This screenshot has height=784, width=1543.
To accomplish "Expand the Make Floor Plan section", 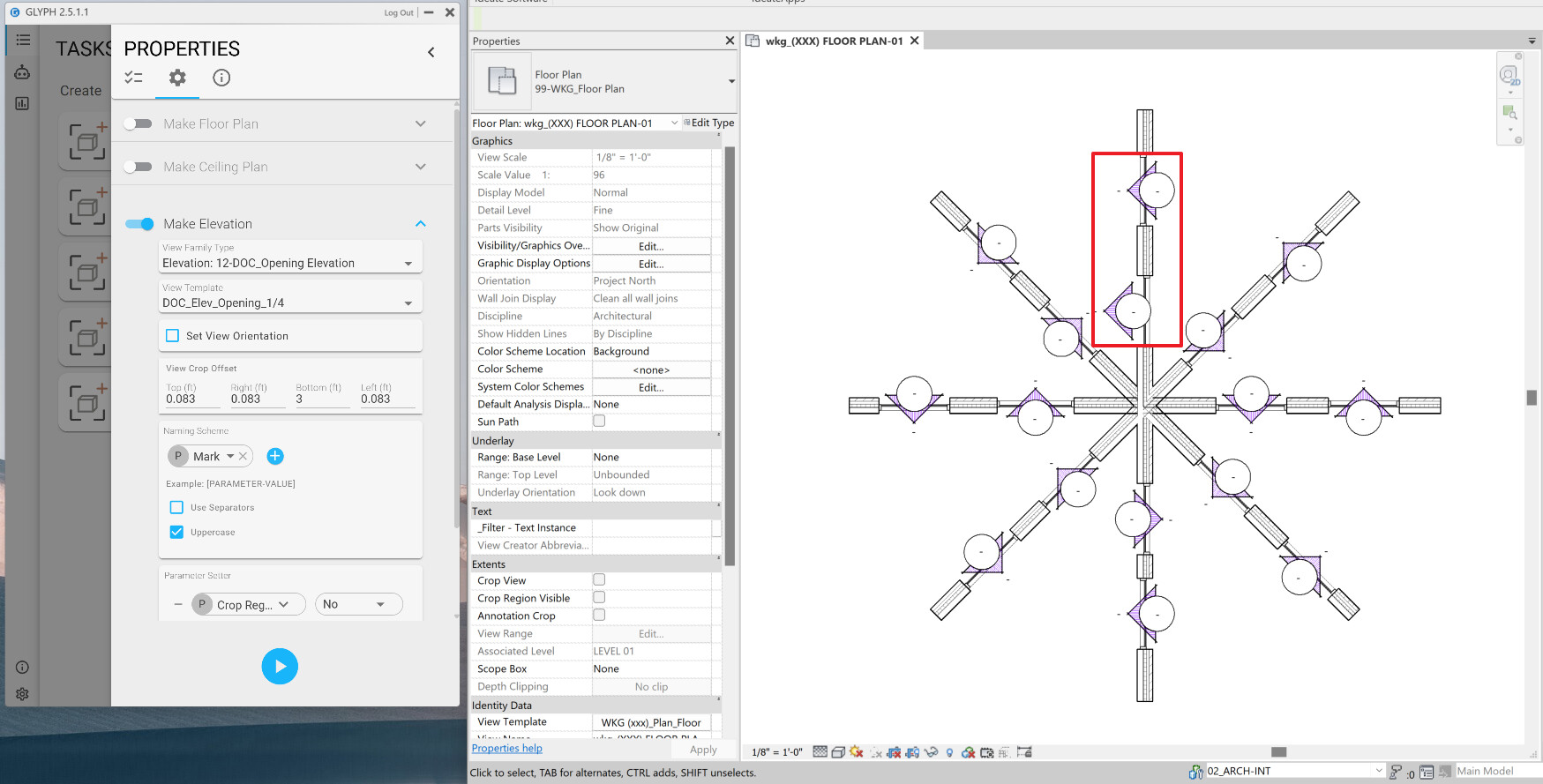I will (x=421, y=123).
